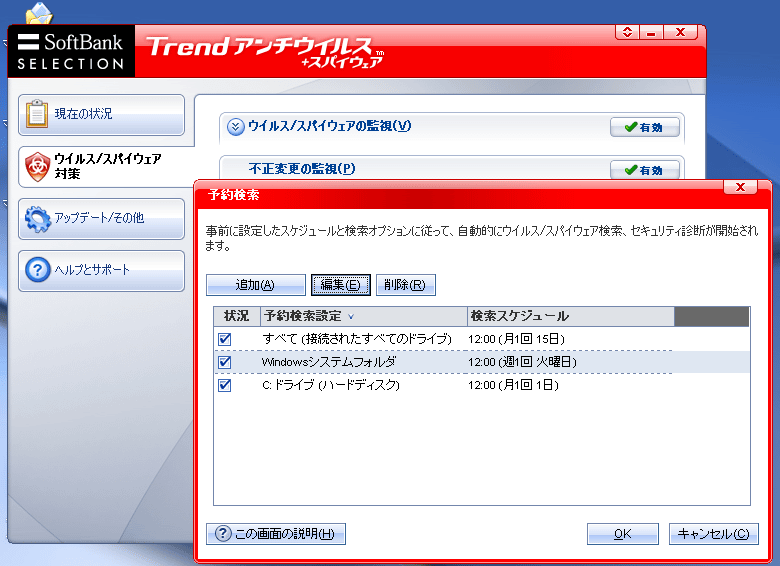Viewport: 780px width, 566px height.
Task: Click the 削除(R) button
Action: click(x=405, y=285)
